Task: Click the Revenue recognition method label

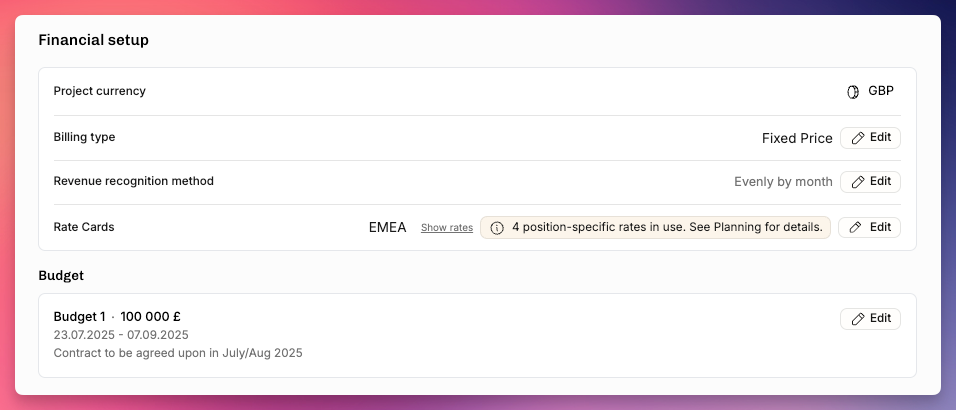Action: point(134,181)
